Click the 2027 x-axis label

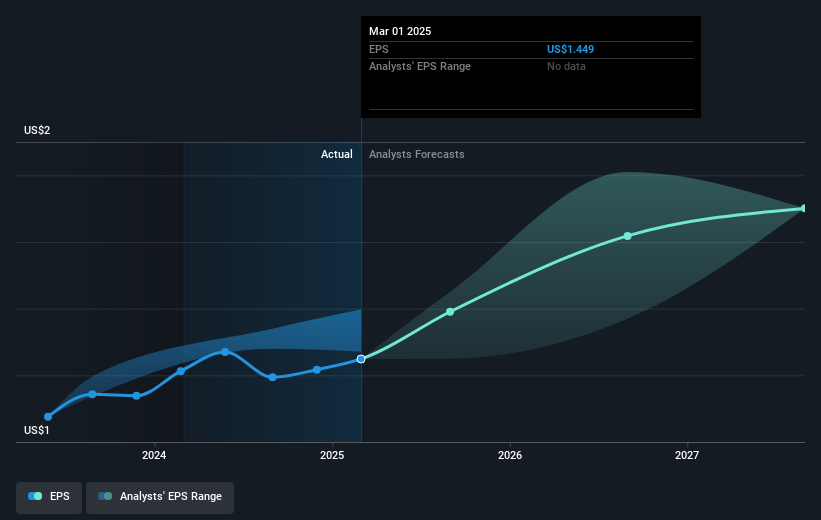[687, 455]
